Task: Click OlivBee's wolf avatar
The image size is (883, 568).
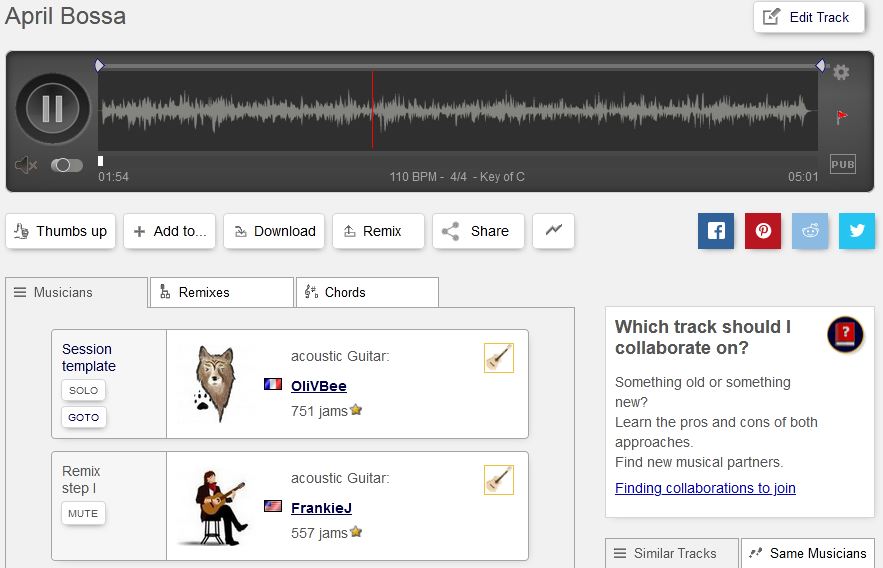Action: pyautogui.click(x=214, y=383)
